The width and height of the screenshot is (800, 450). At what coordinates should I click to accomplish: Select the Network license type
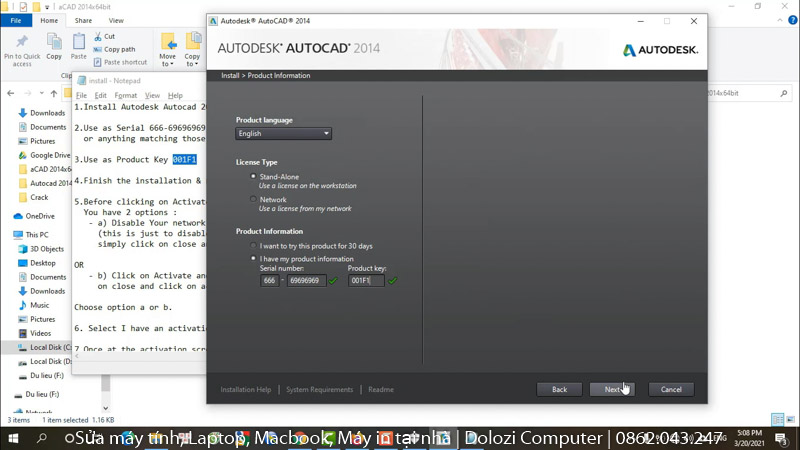tap(253, 200)
